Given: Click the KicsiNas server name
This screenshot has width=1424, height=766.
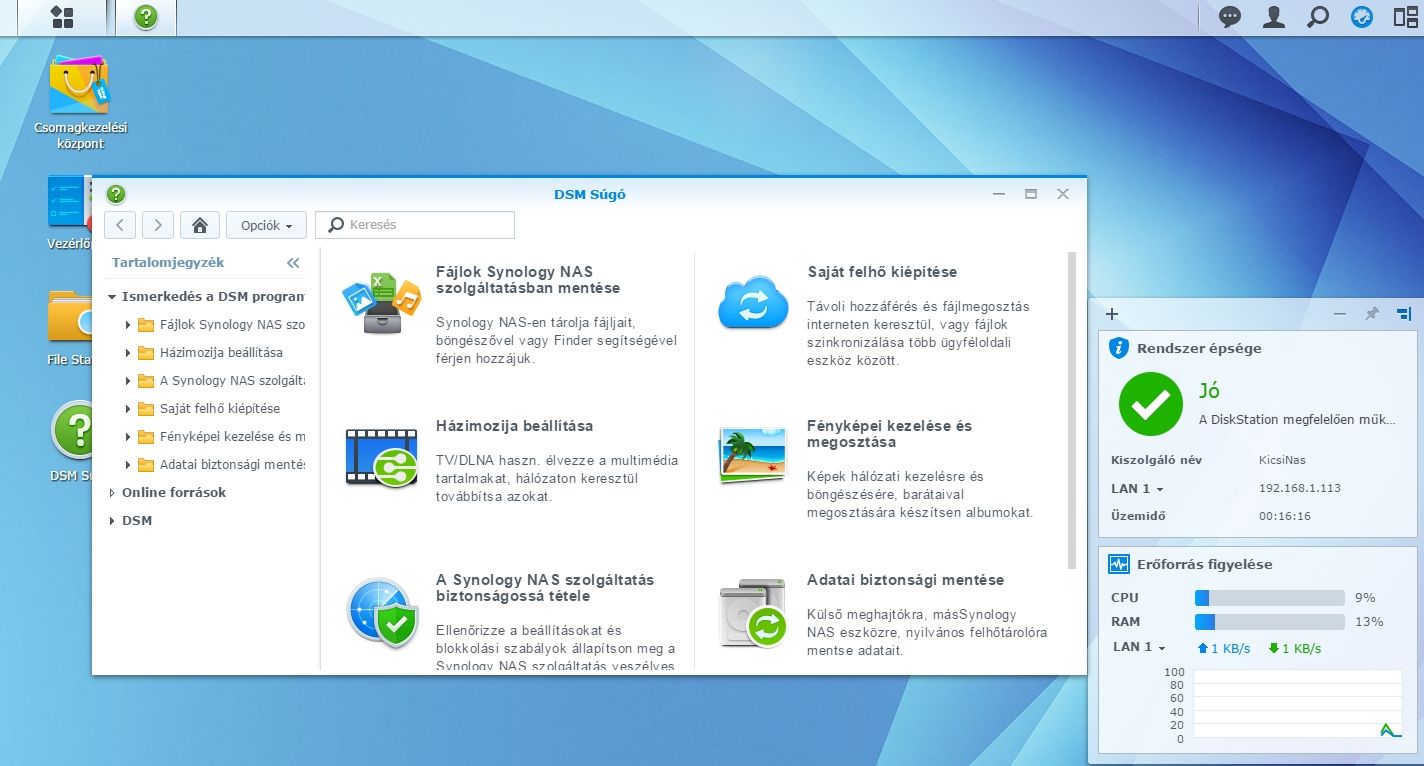Looking at the screenshot, I should [1282, 460].
